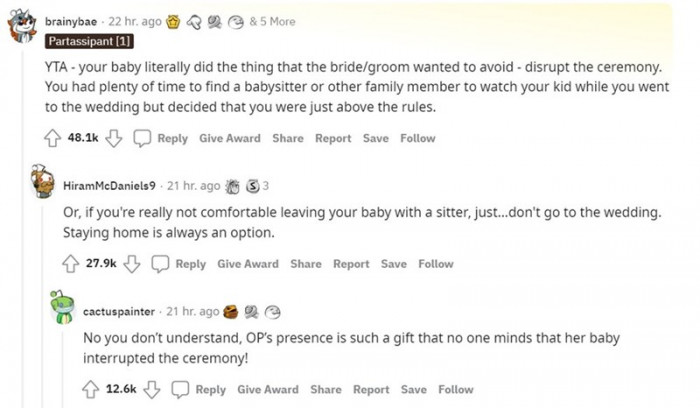Image resolution: width=700 pixels, height=408 pixels.
Task: Report cactuspainter's comment
Action: pyautogui.click(x=370, y=389)
